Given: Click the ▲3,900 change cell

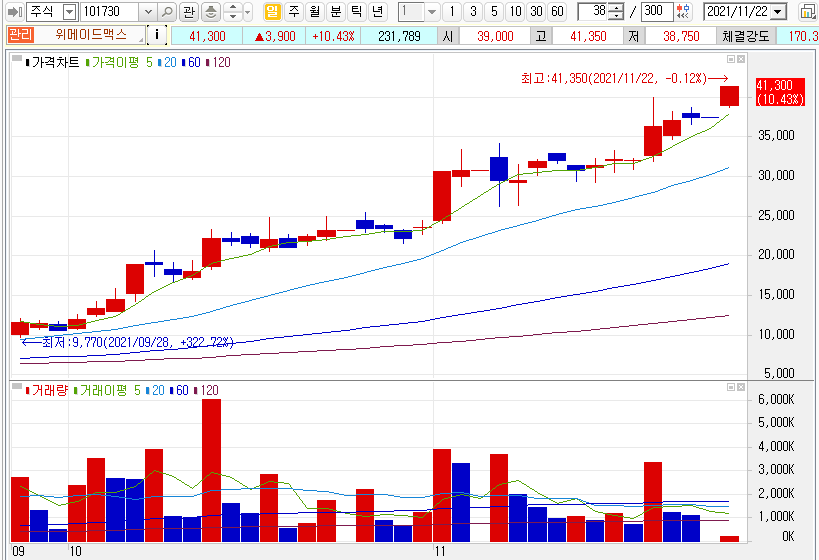Looking at the screenshot, I should [x=275, y=36].
